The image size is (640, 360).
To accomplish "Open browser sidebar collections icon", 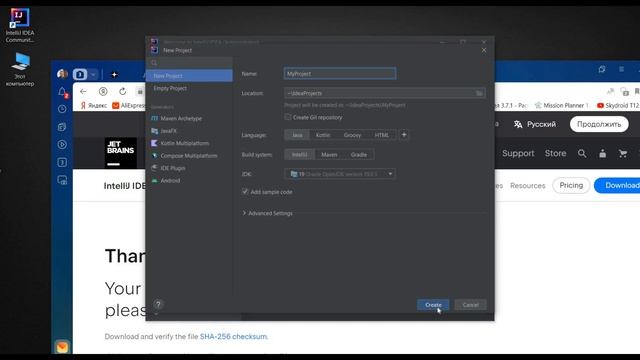I will [x=62, y=127].
